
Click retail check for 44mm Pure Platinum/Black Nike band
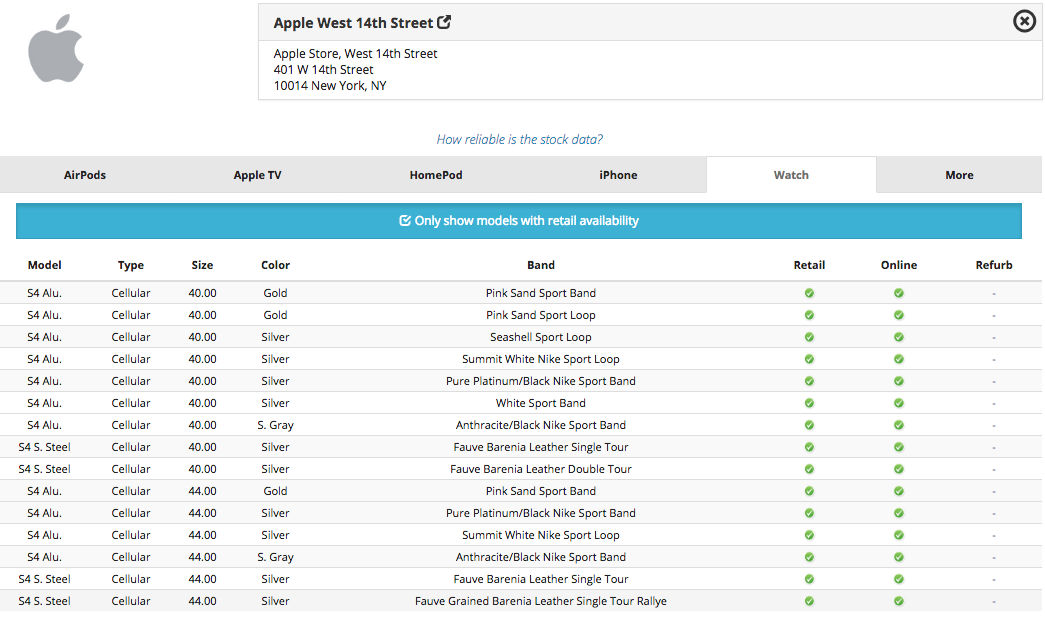coord(809,513)
